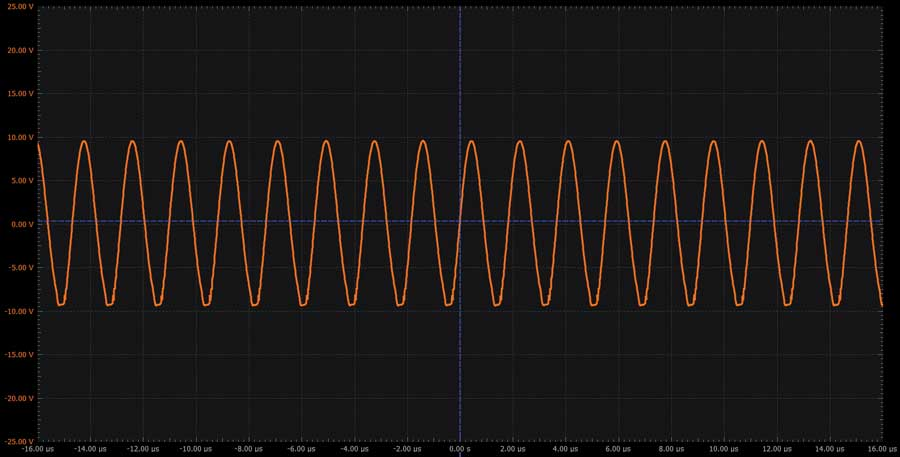Image resolution: width=900 pixels, height=457 pixels.
Task: Click the 15.00 V y-axis tick label
Action: [18, 94]
